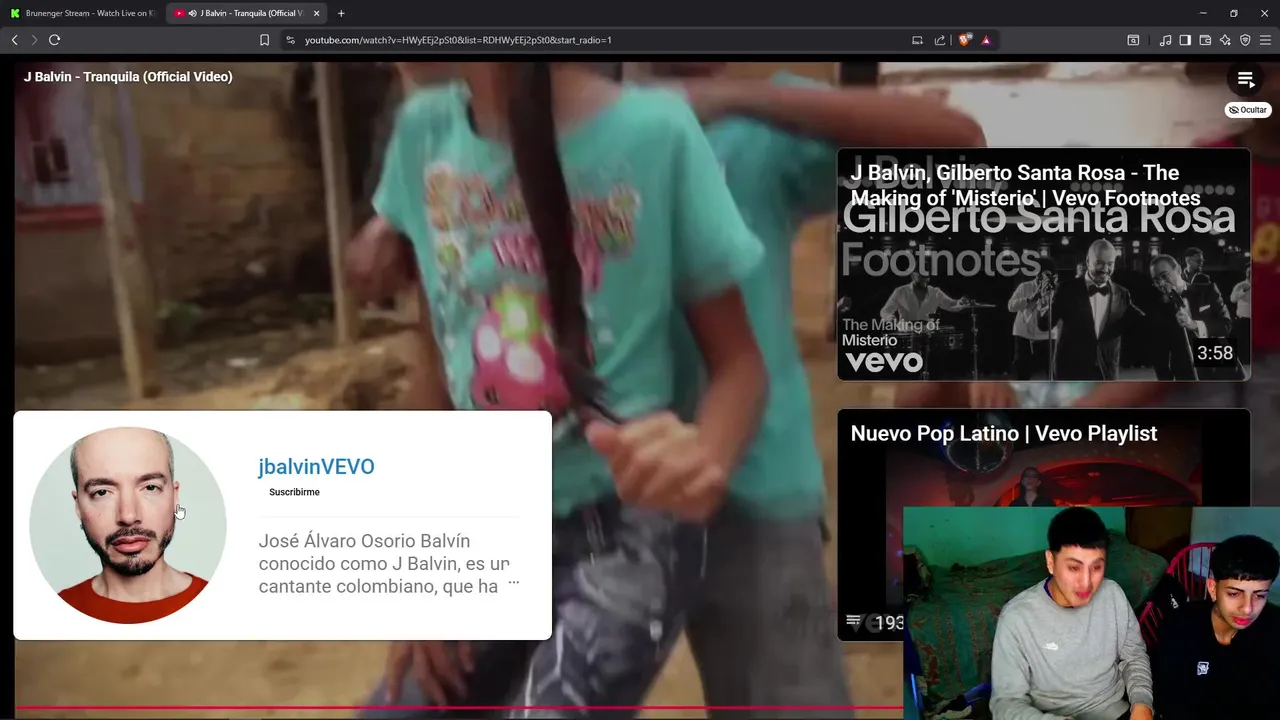The height and width of the screenshot is (720, 1280).
Task: Open the media playlist music note icon
Action: tap(1165, 40)
